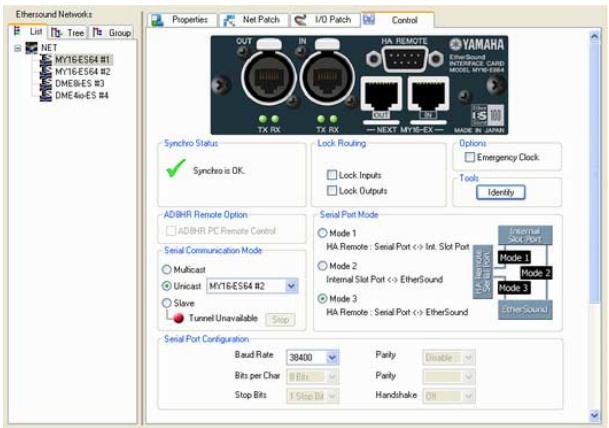Switch to the Net Patch tab
609x428 pixels.
(x=254, y=20)
